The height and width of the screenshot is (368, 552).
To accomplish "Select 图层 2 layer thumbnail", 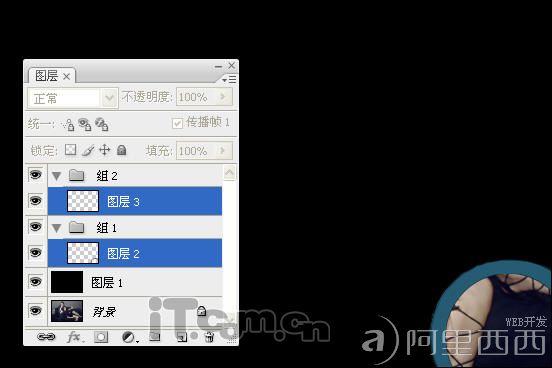I will tap(83, 252).
